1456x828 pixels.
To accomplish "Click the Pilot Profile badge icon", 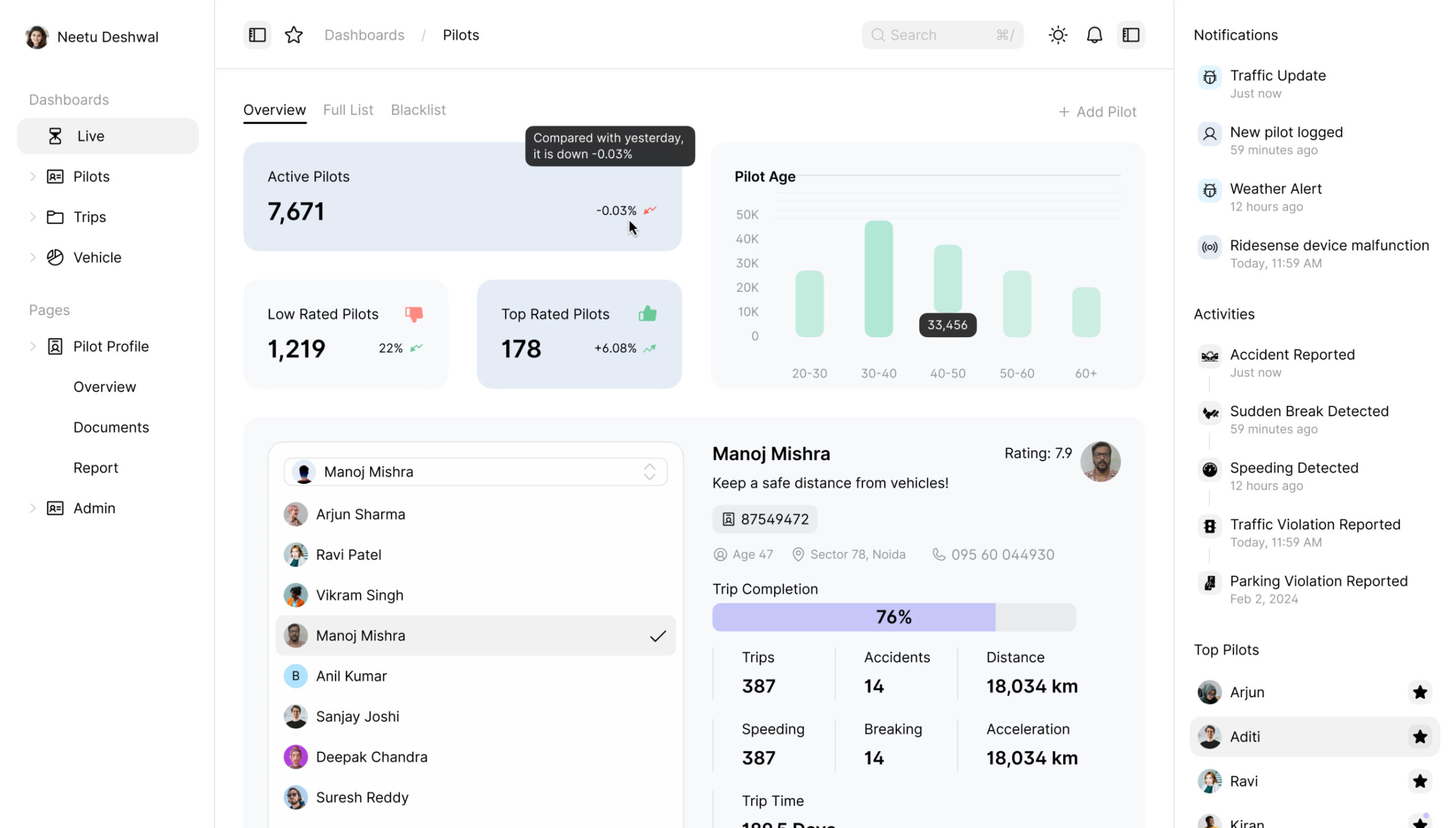I will tap(55, 346).
